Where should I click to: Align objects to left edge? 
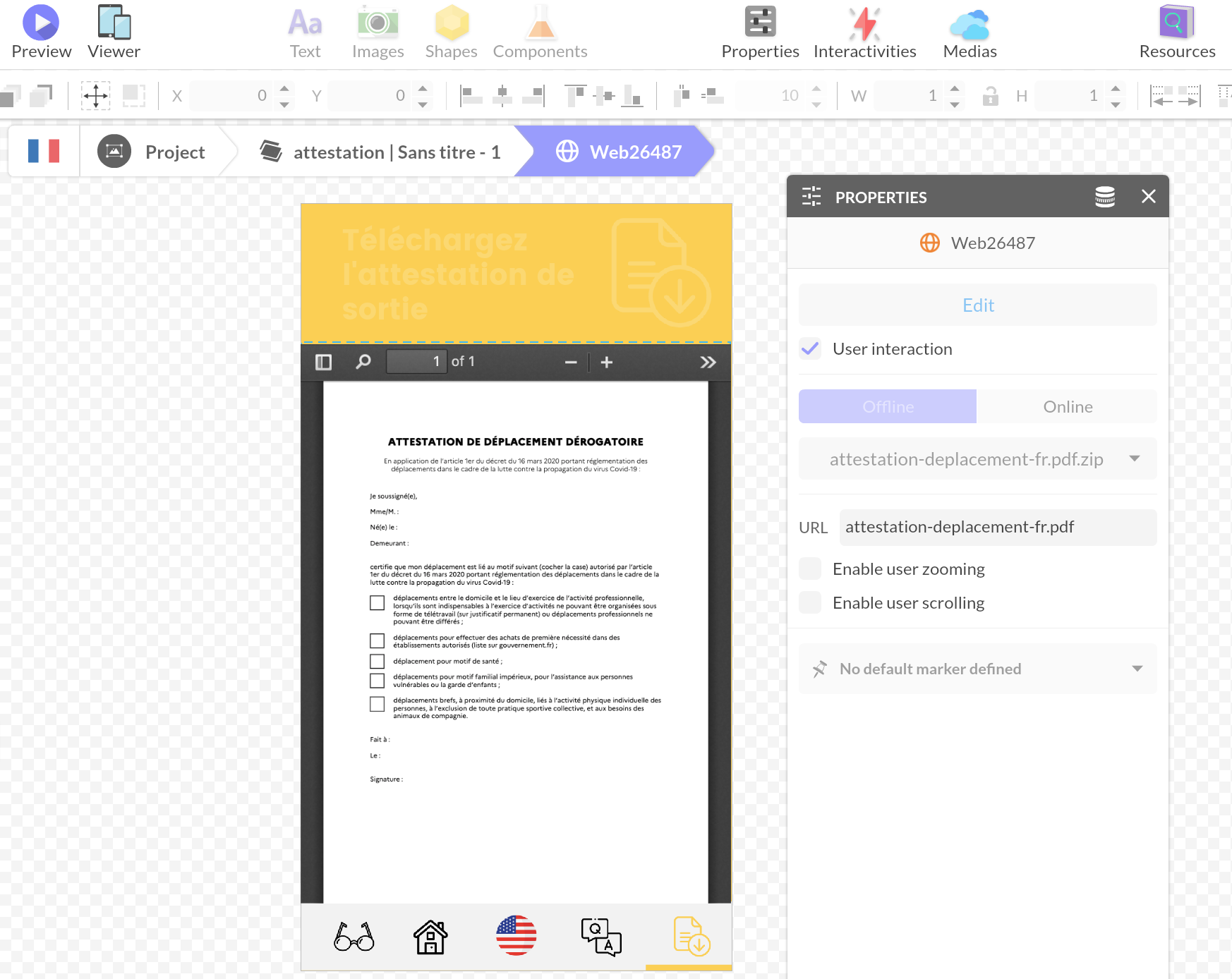471,95
